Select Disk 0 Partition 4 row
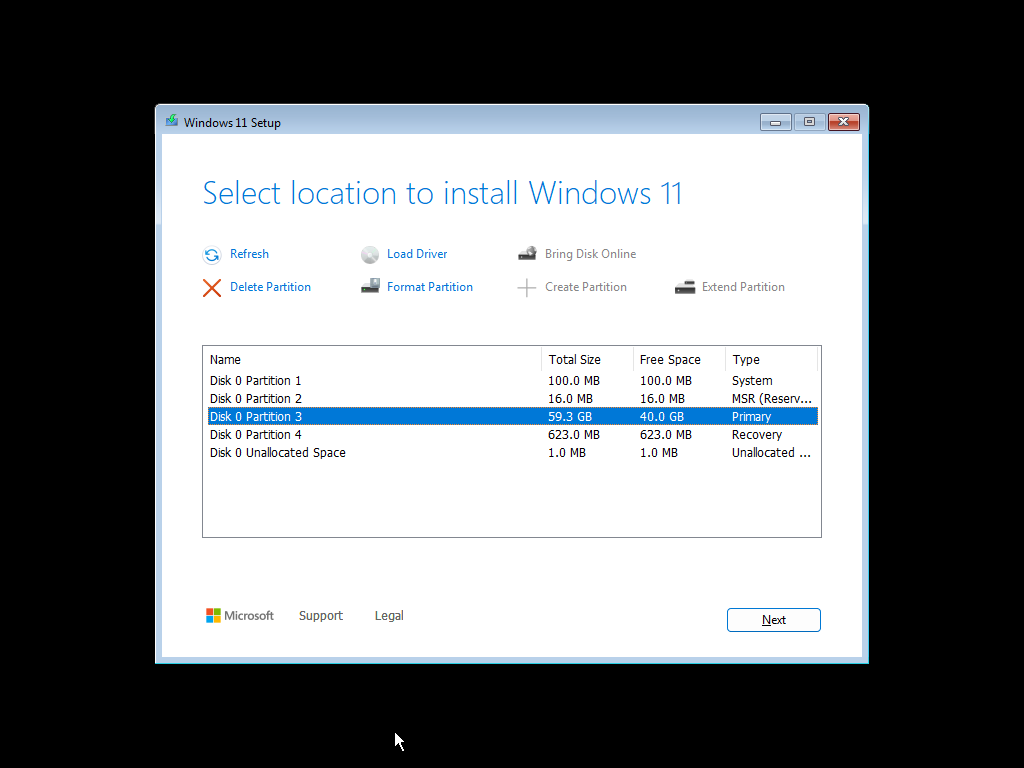The width and height of the screenshot is (1024, 768). tap(513, 435)
